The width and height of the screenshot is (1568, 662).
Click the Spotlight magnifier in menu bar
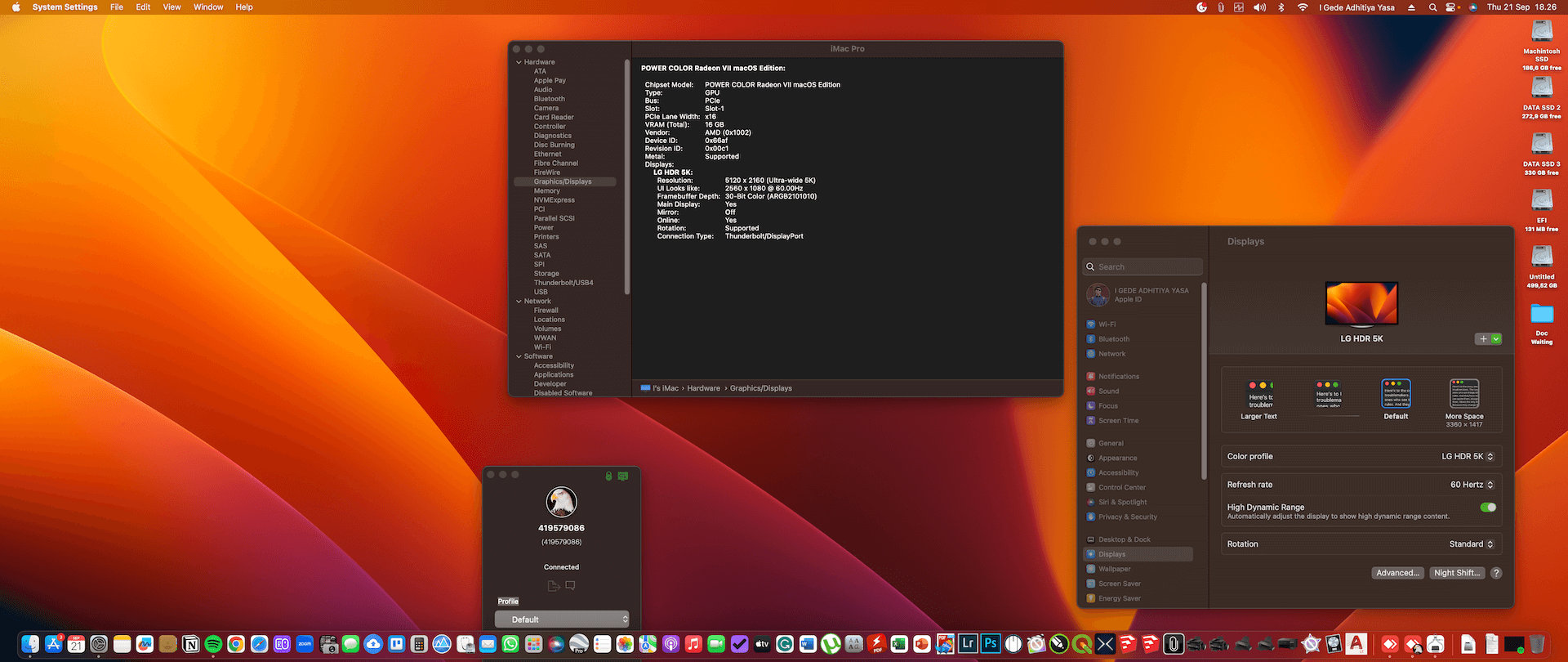click(1432, 7)
